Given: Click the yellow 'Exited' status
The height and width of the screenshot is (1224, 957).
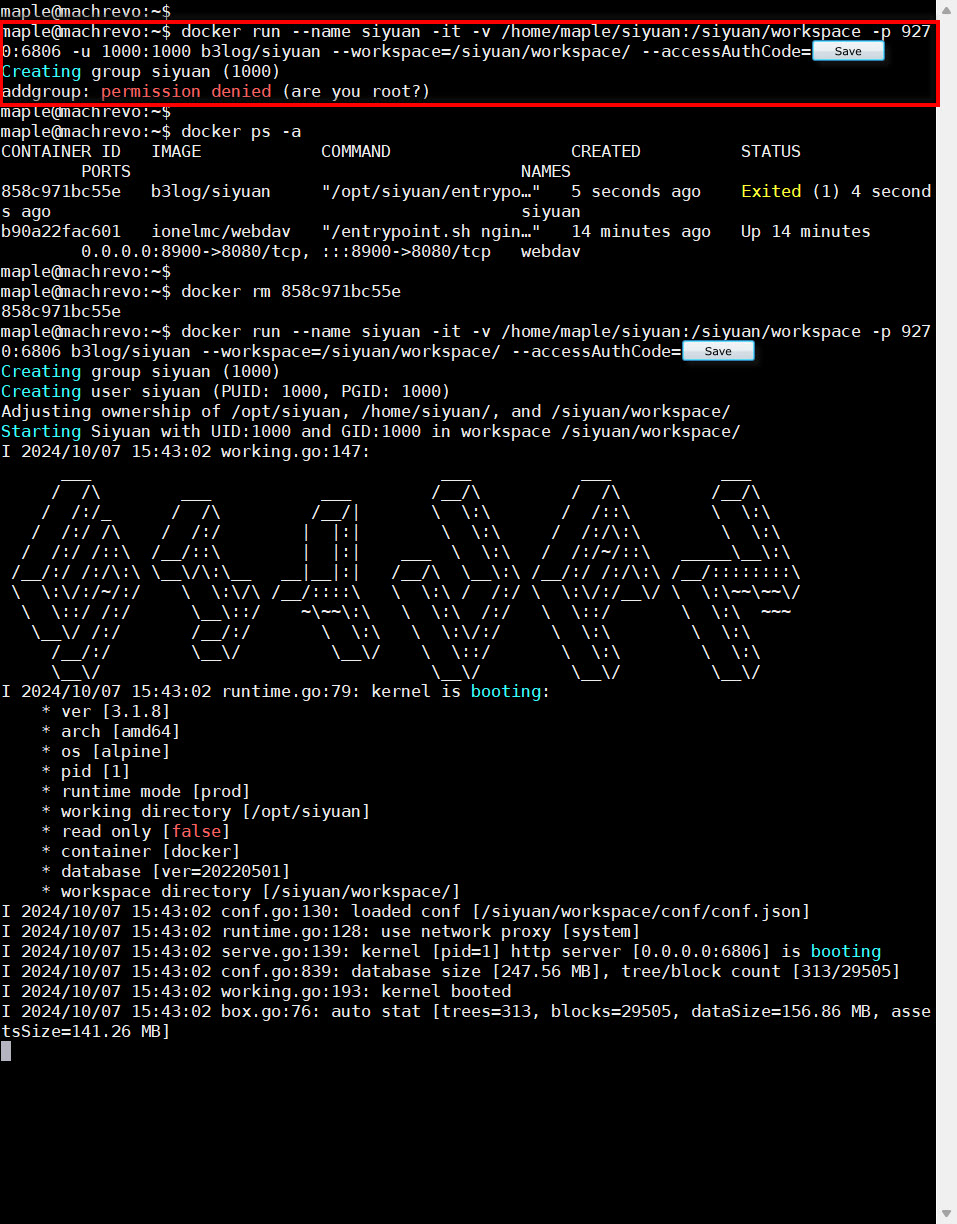Looking at the screenshot, I should tap(771, 191).
